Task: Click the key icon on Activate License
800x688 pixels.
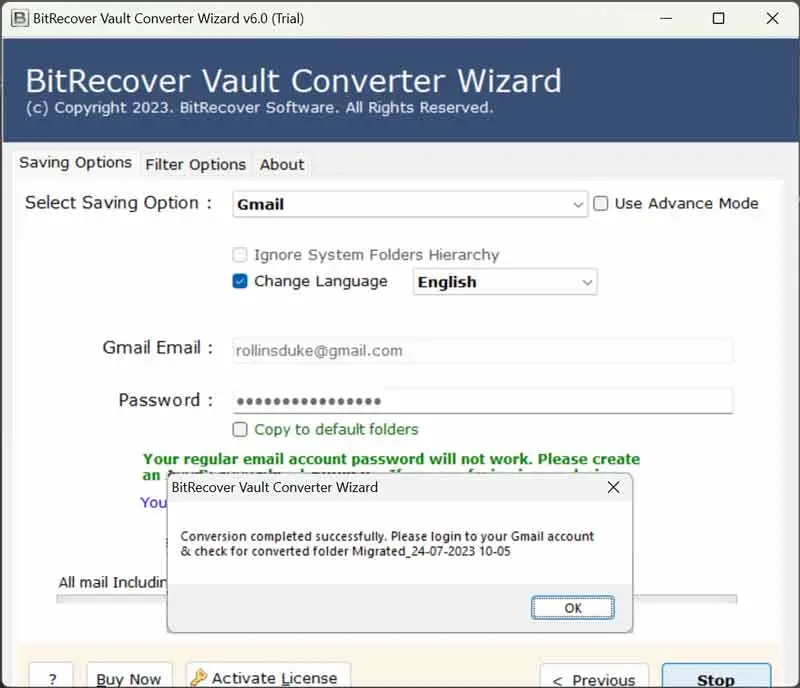Action: pyautogui.click(x=198, y=678)
